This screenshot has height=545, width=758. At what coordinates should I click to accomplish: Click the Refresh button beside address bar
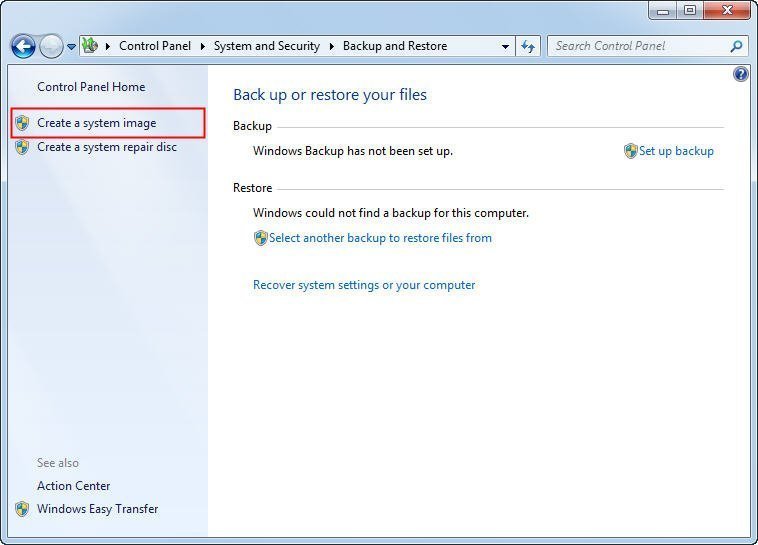pyautogui.click(x=527, y=46)
